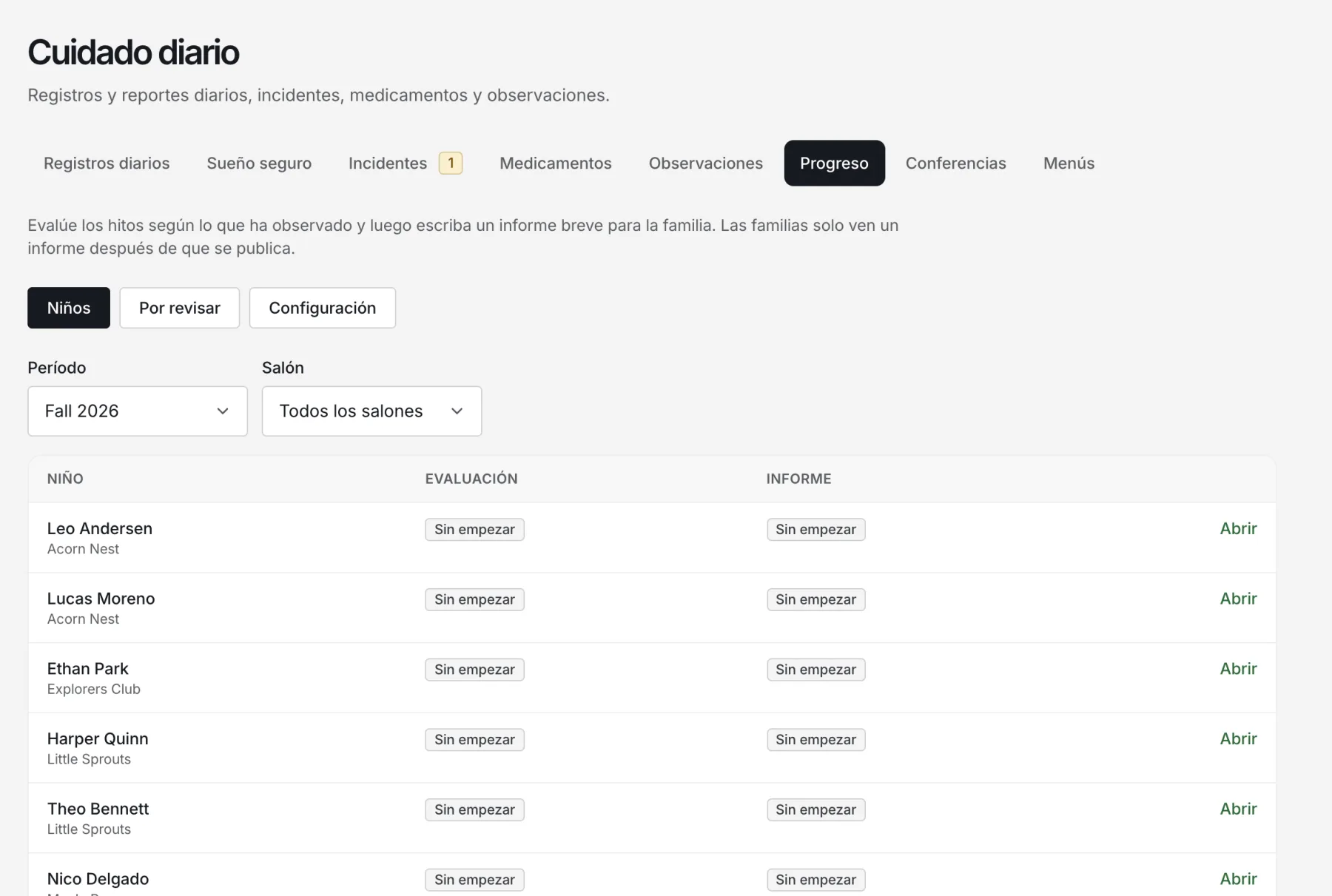Click the active Progreso tab
The height and width of the screenshot is (896, 1332).
pyautogui.click(x=834, y=163)
